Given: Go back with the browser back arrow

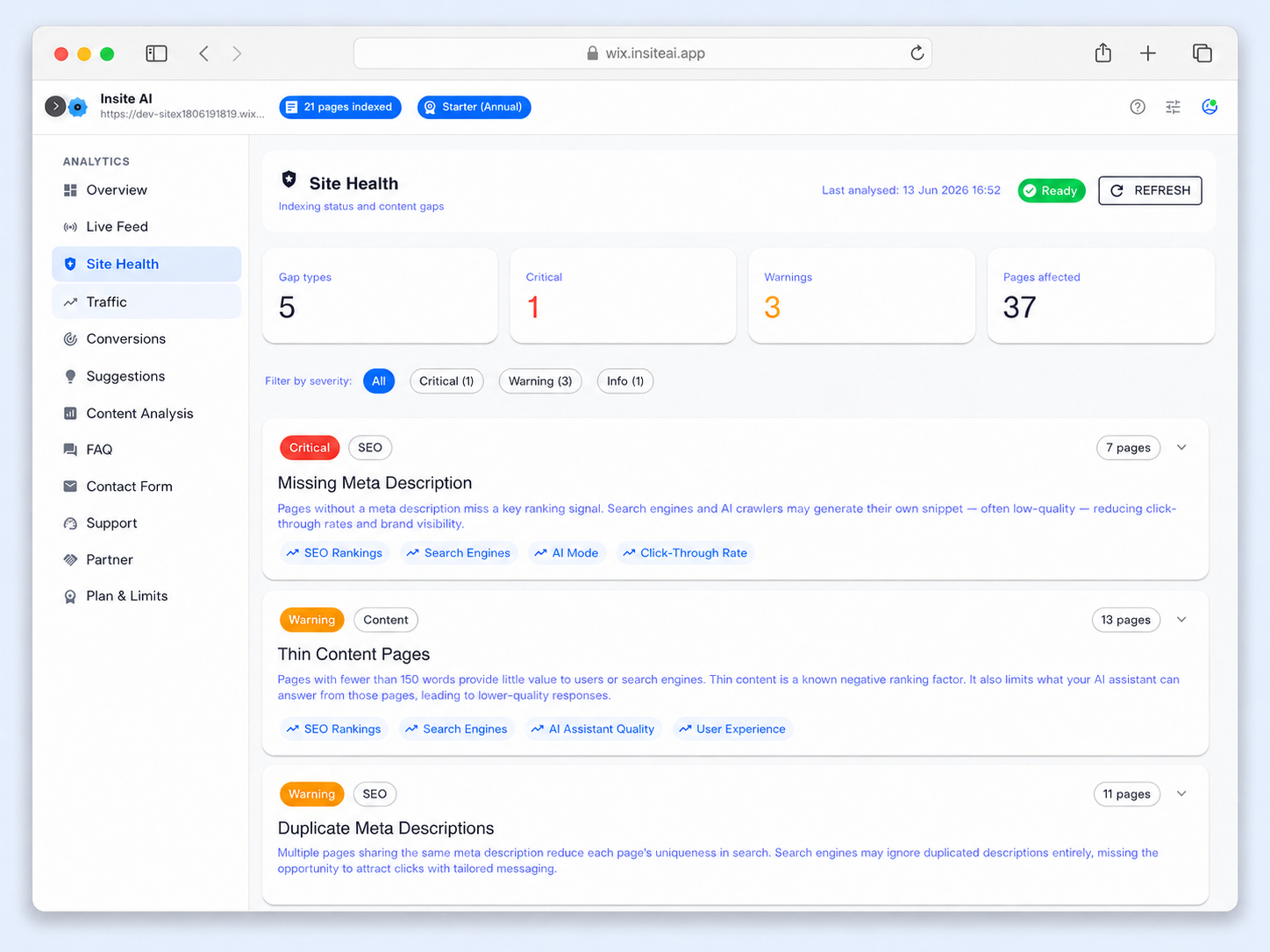Looking at the screenshot, I should (203, 53).
